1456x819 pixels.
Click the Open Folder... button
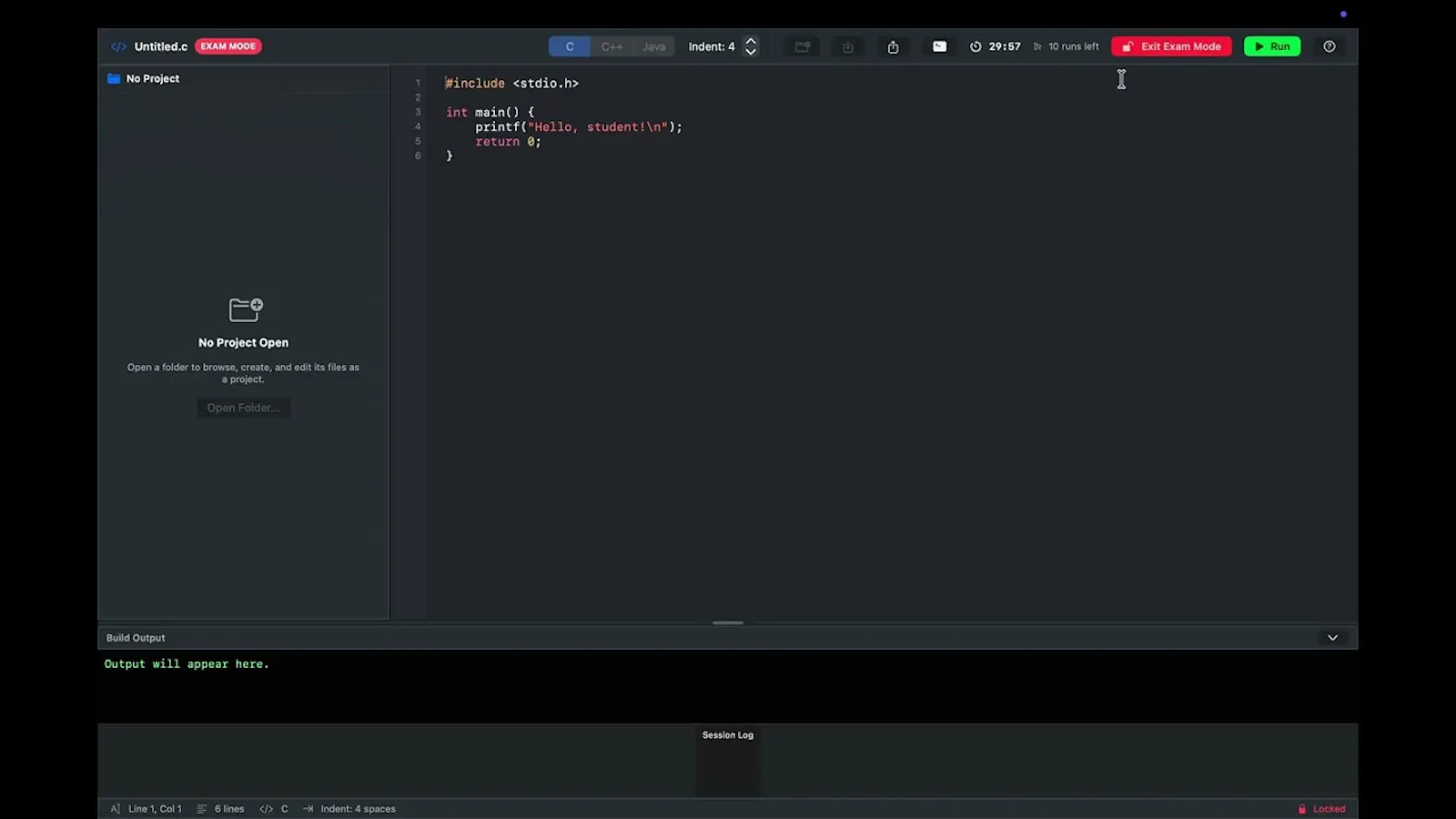243,408
